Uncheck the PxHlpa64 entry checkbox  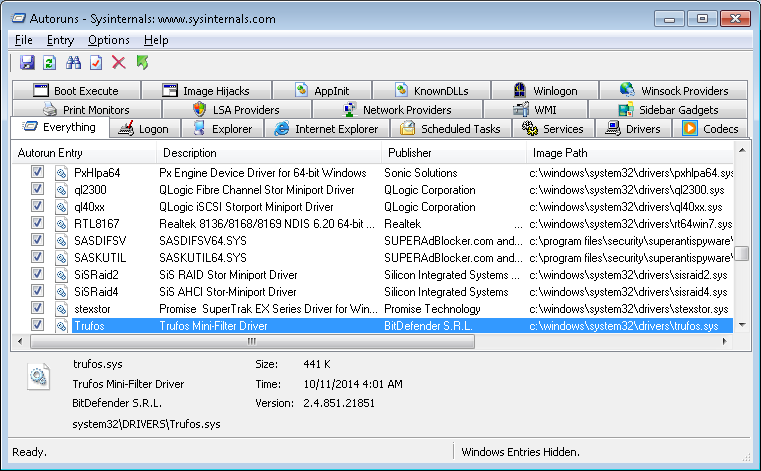(37, 172)
